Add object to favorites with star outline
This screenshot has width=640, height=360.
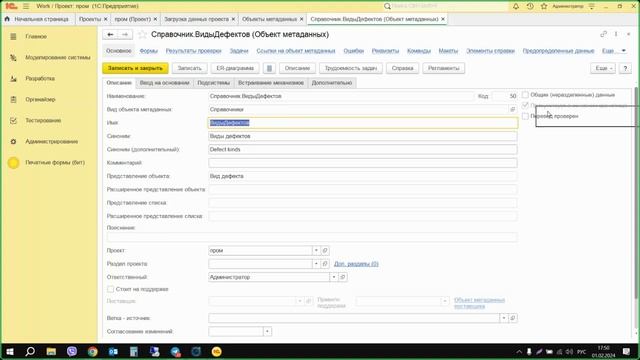pos(142,35)
